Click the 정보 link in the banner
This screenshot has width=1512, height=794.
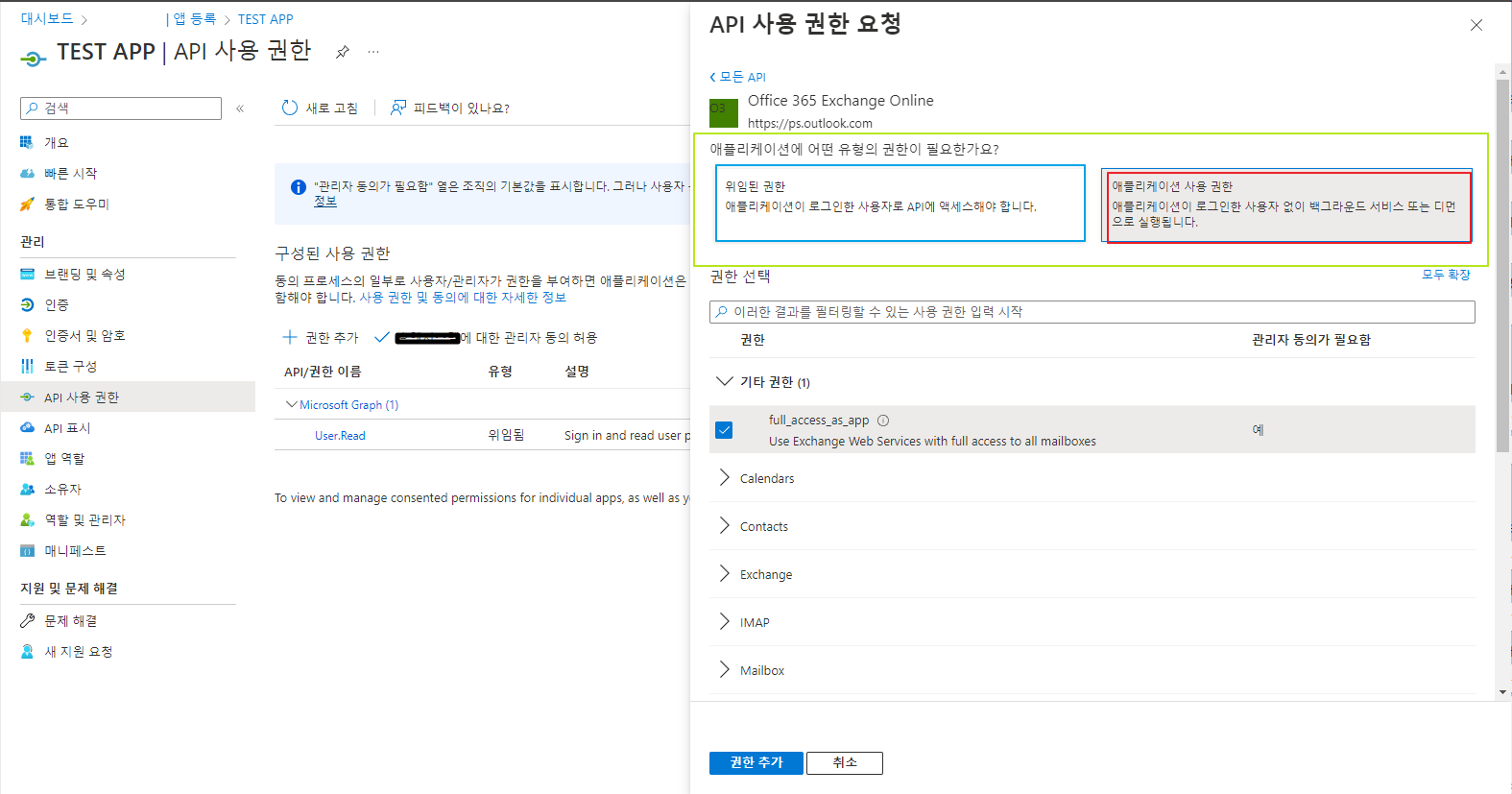(325, 202)
